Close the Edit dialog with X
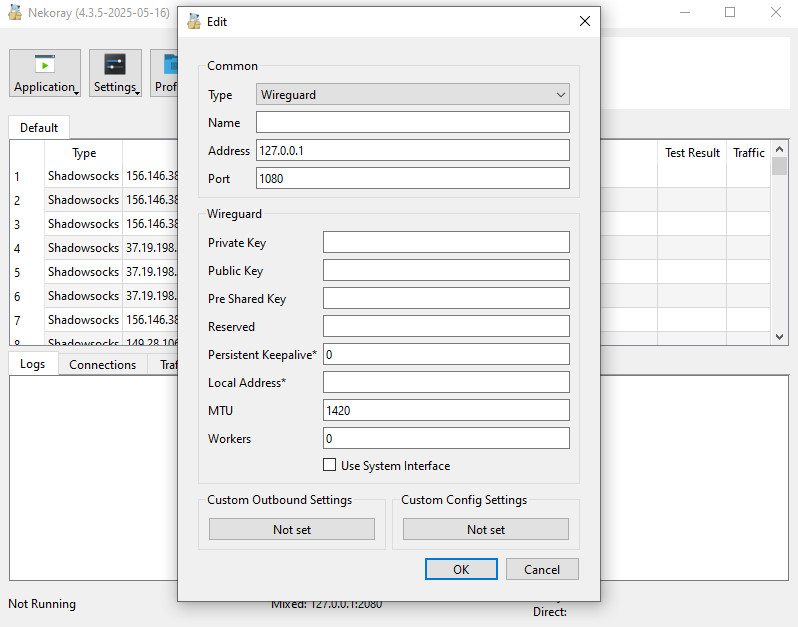Screen dimensions: 798x627 click(584, 21)
